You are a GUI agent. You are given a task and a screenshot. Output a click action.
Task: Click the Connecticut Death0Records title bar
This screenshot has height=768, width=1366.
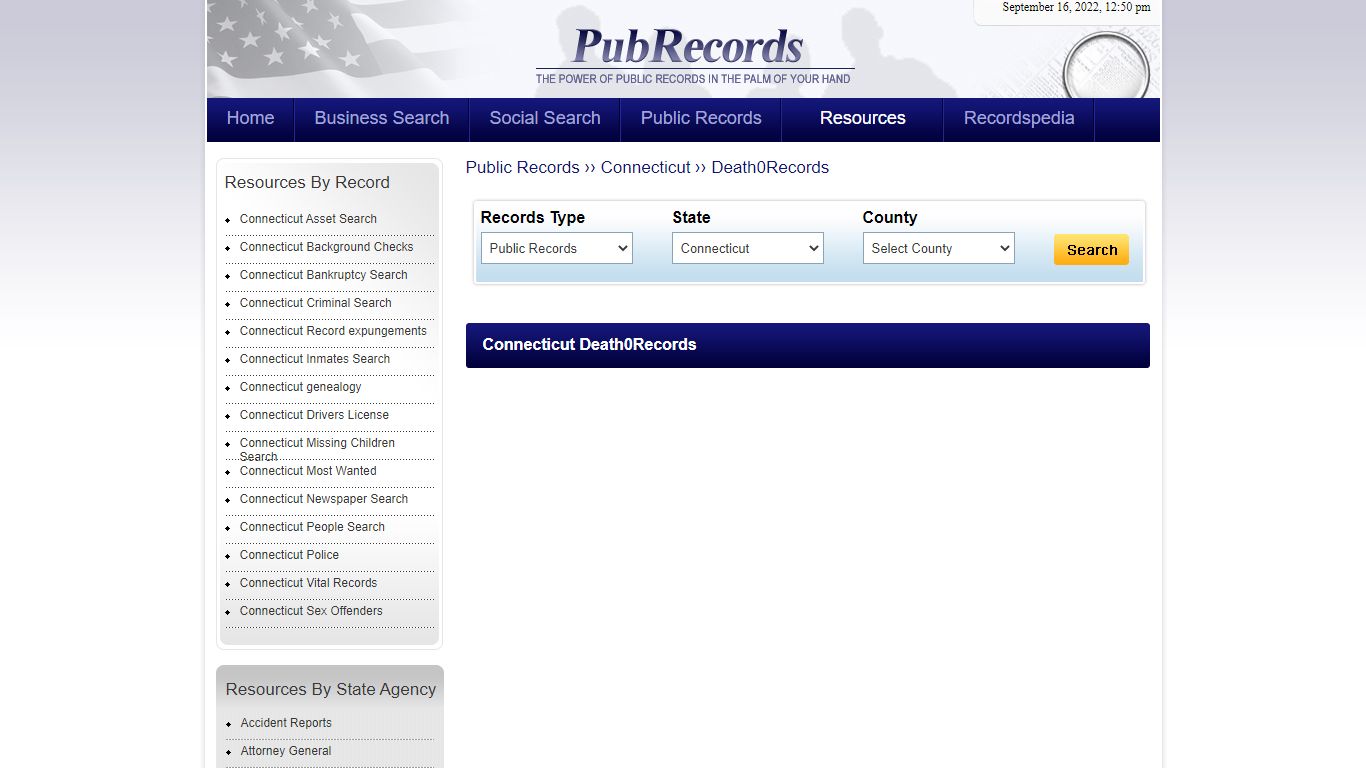(x=808, y=345)
